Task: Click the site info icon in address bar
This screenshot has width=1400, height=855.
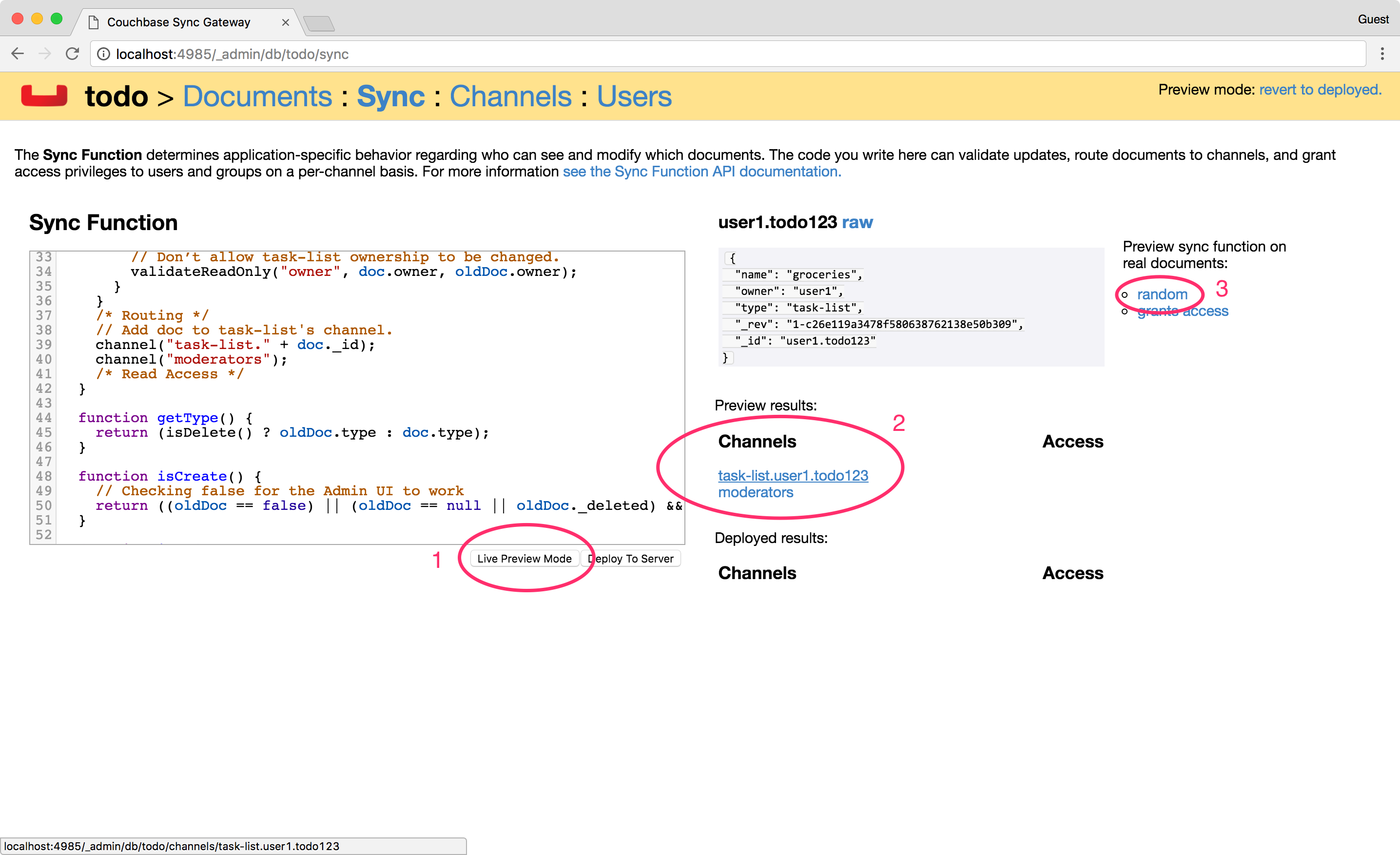Action: pyautogui.click(x=103, y=54)
